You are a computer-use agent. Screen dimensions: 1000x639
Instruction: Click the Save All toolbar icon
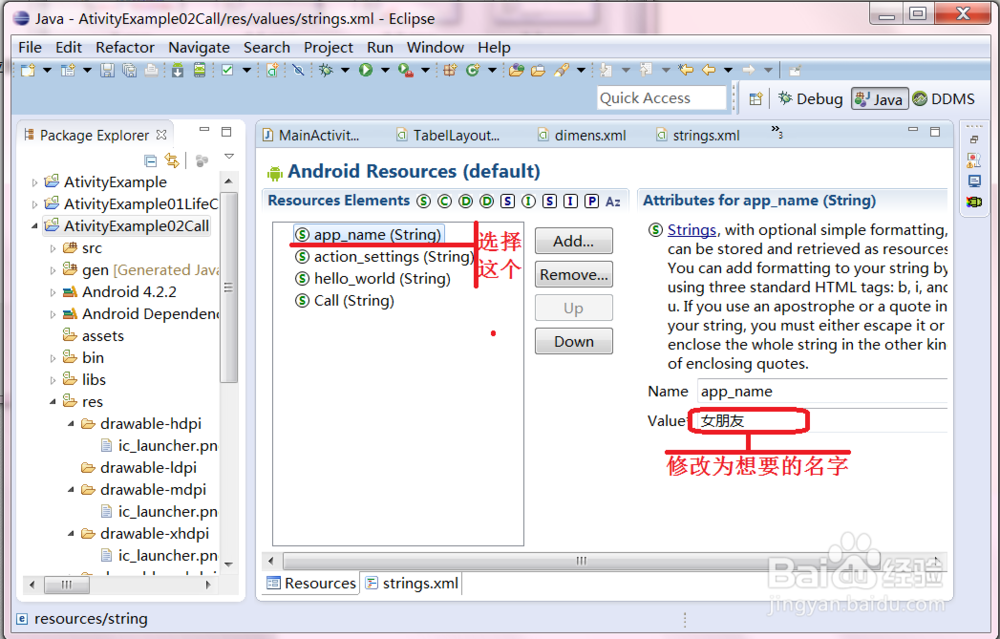[x=129, y=70]
